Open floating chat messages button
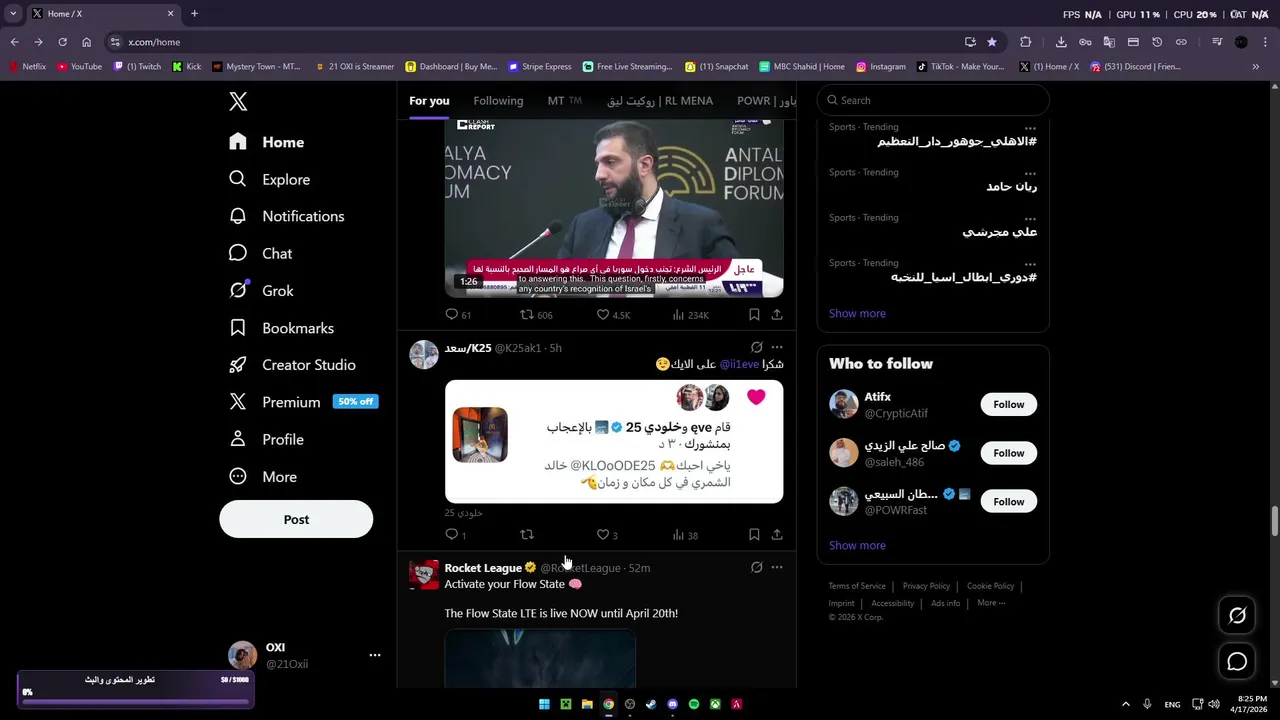The image size is (1280, 720). [1237, 662]
